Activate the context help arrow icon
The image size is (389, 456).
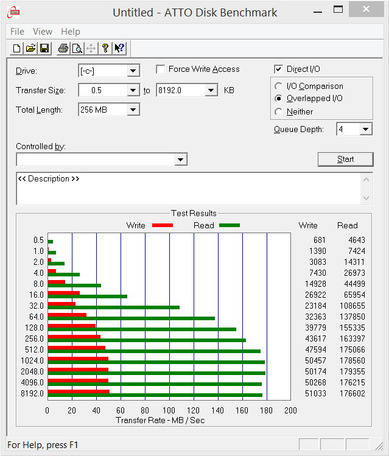point(119,49)
